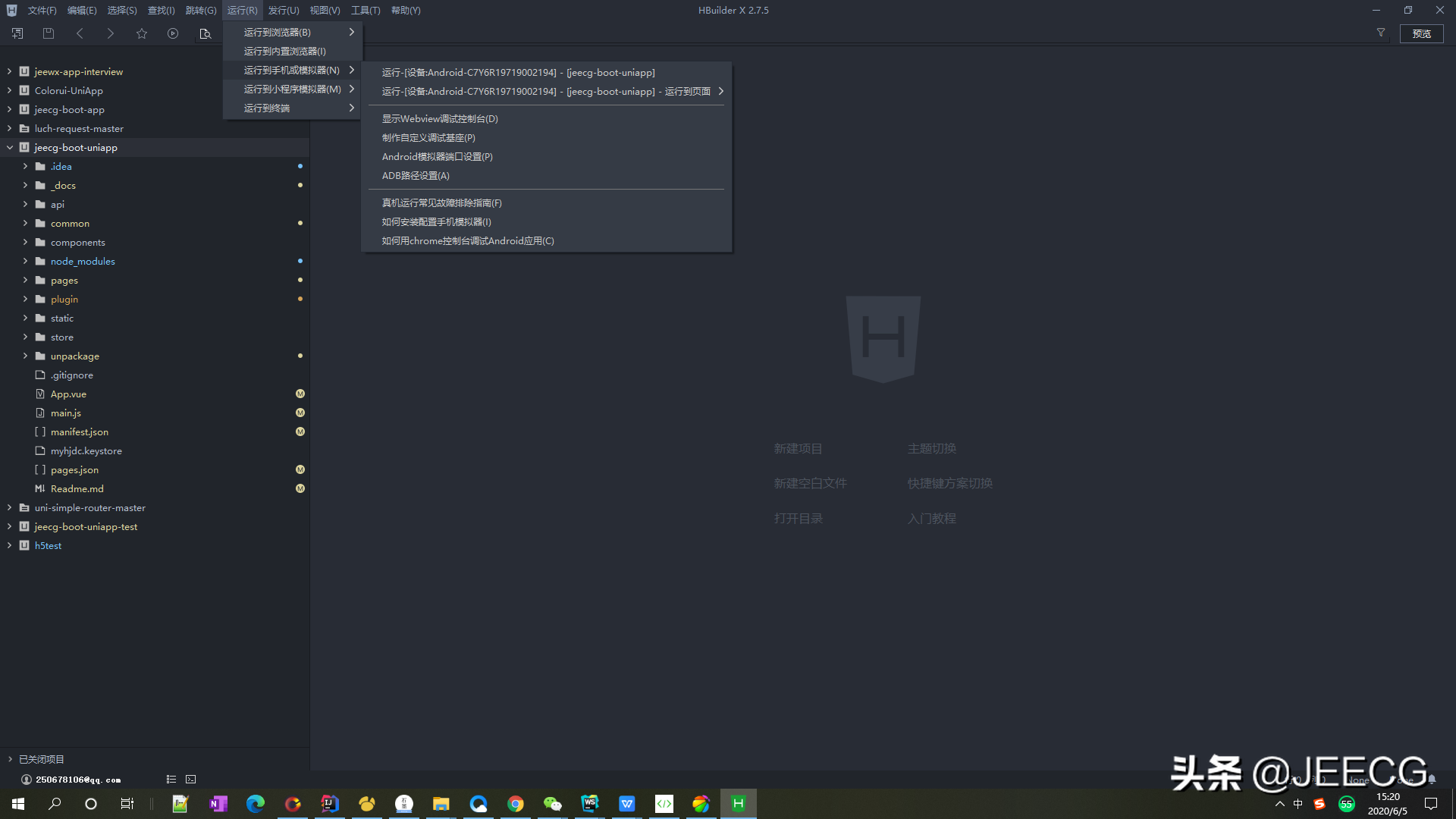
Task: Open OneNote from the taskbar
Action: click(x=218, y=804)
